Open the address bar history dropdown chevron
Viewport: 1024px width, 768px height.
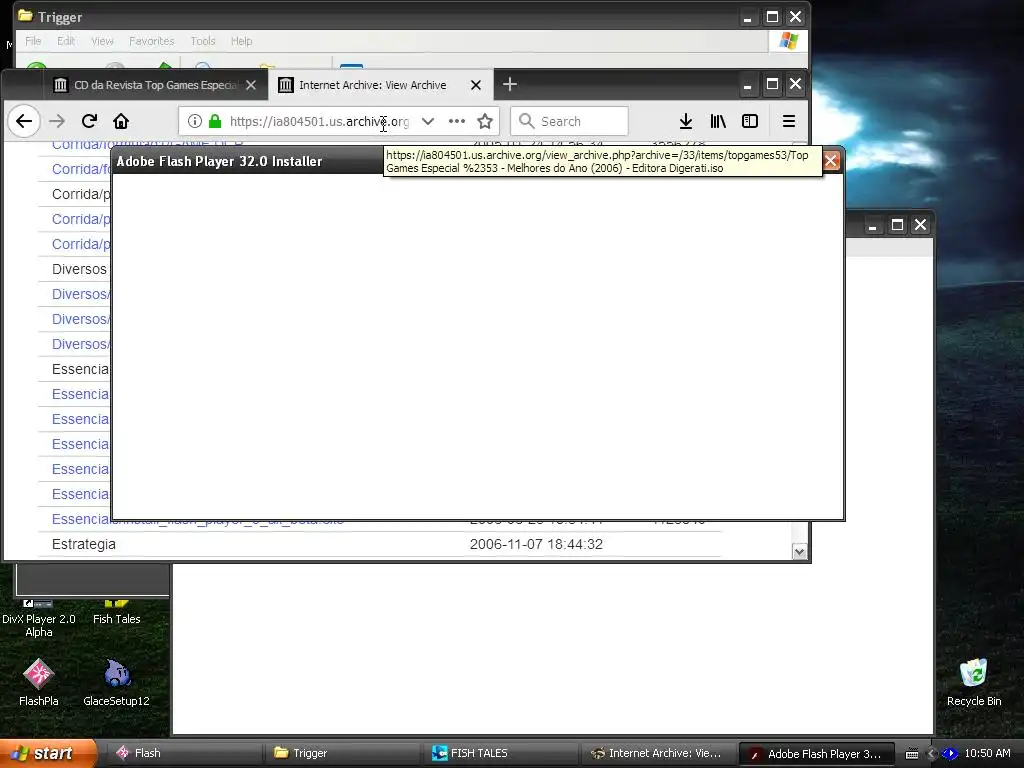point(428,121)
